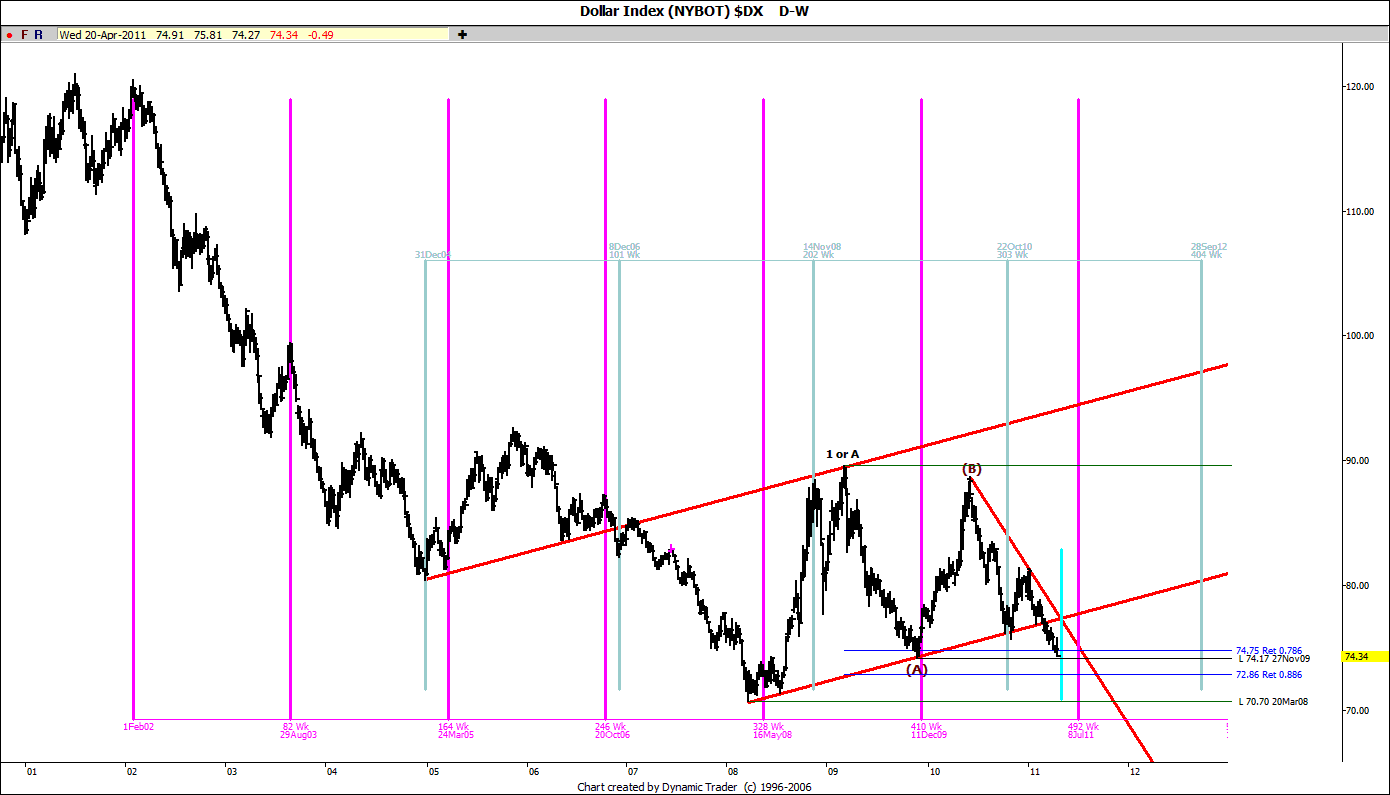Select the 'L 74.17 27Nov09' low marker

coord(1272,658)
